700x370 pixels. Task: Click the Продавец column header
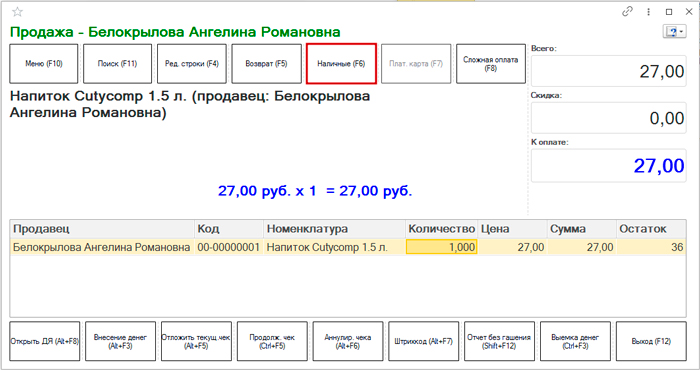(x=102, y=229)
